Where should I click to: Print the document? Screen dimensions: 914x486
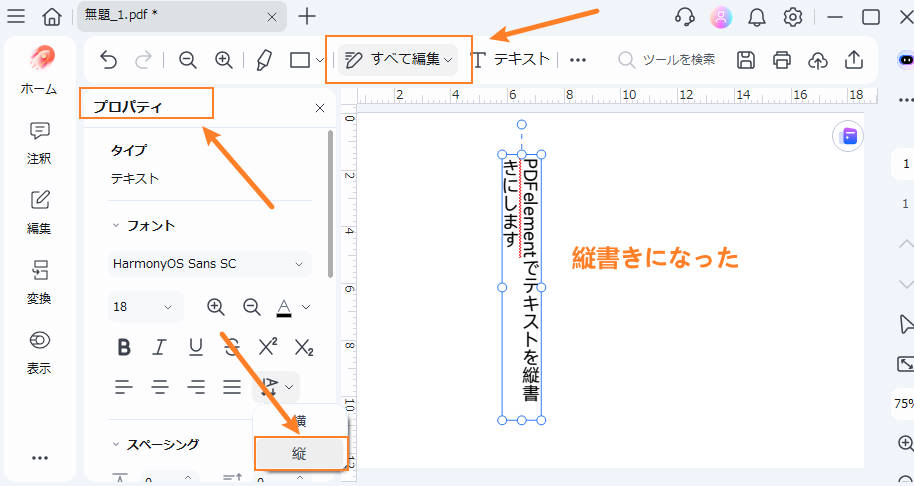pyautogui.click(x=782, y=59)
